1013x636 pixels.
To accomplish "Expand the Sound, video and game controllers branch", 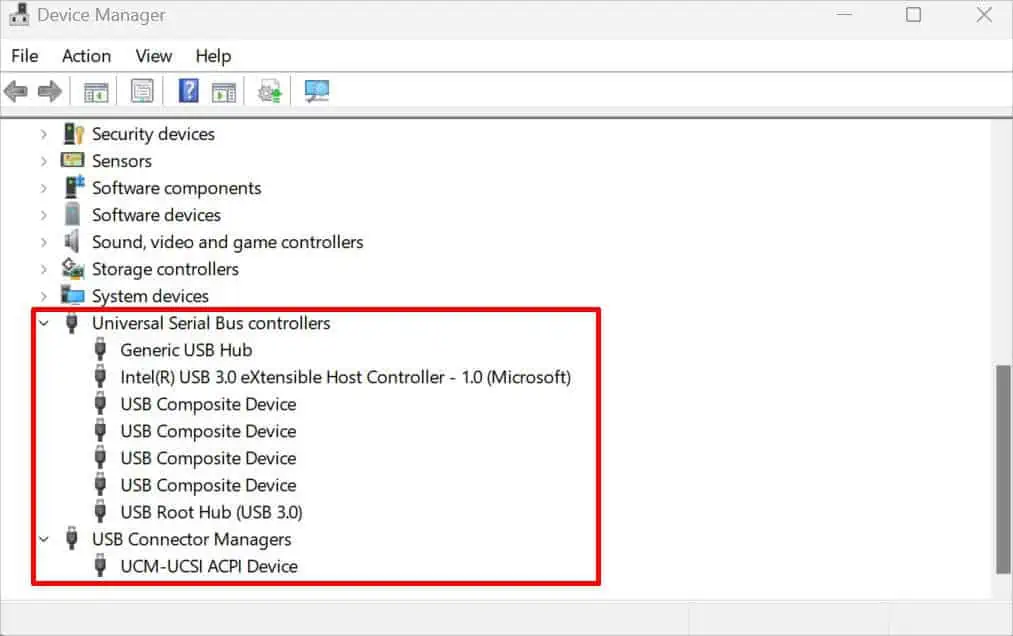I will [x=43, y=241].
